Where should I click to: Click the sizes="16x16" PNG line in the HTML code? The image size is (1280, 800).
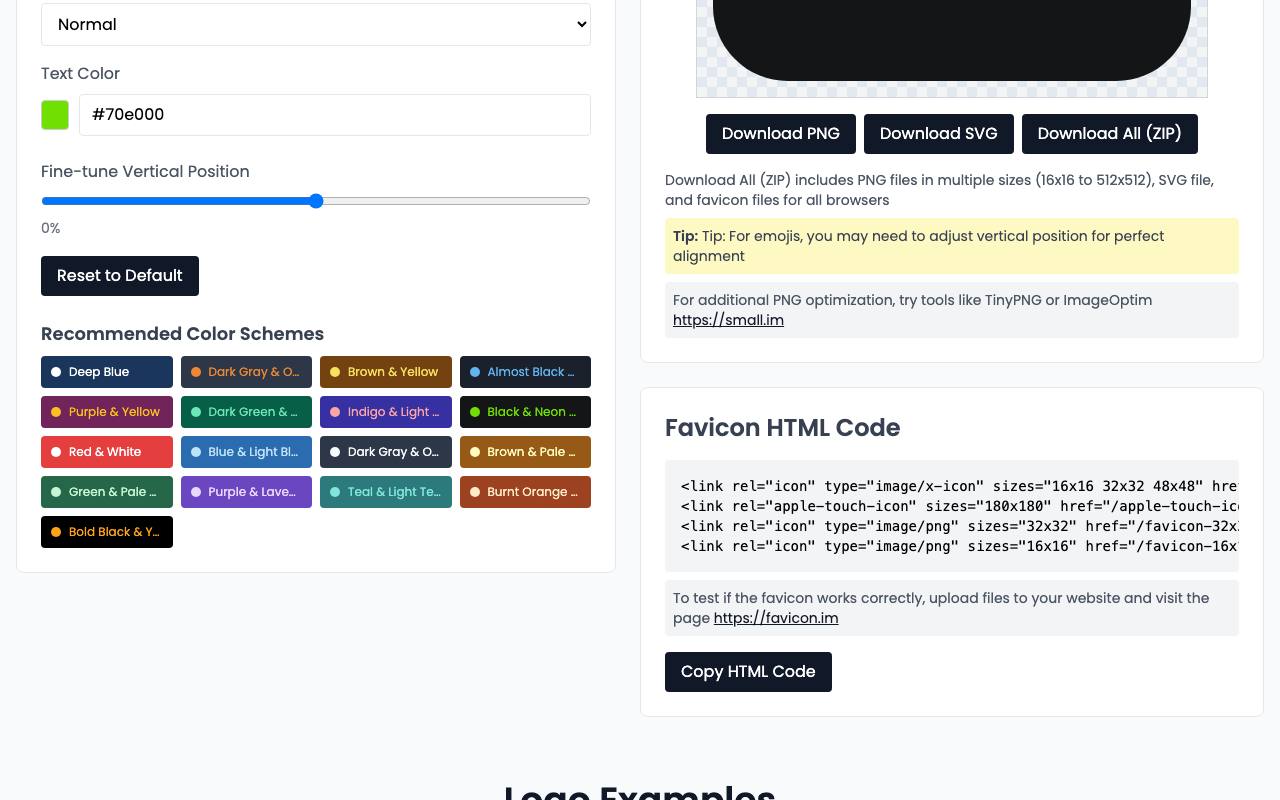pyautogui.click(x=960, y=546)
